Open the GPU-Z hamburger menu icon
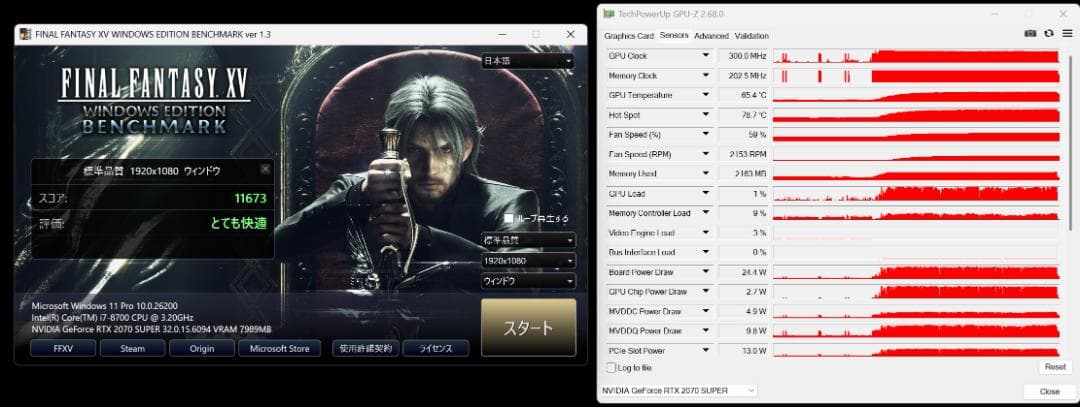 [x=1067, y=33]
